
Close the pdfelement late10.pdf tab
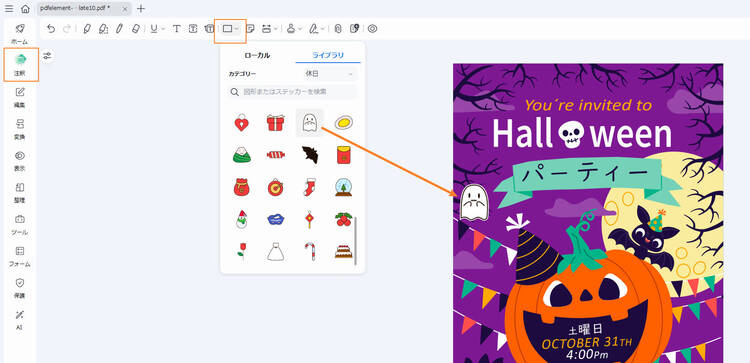(125, 9)
